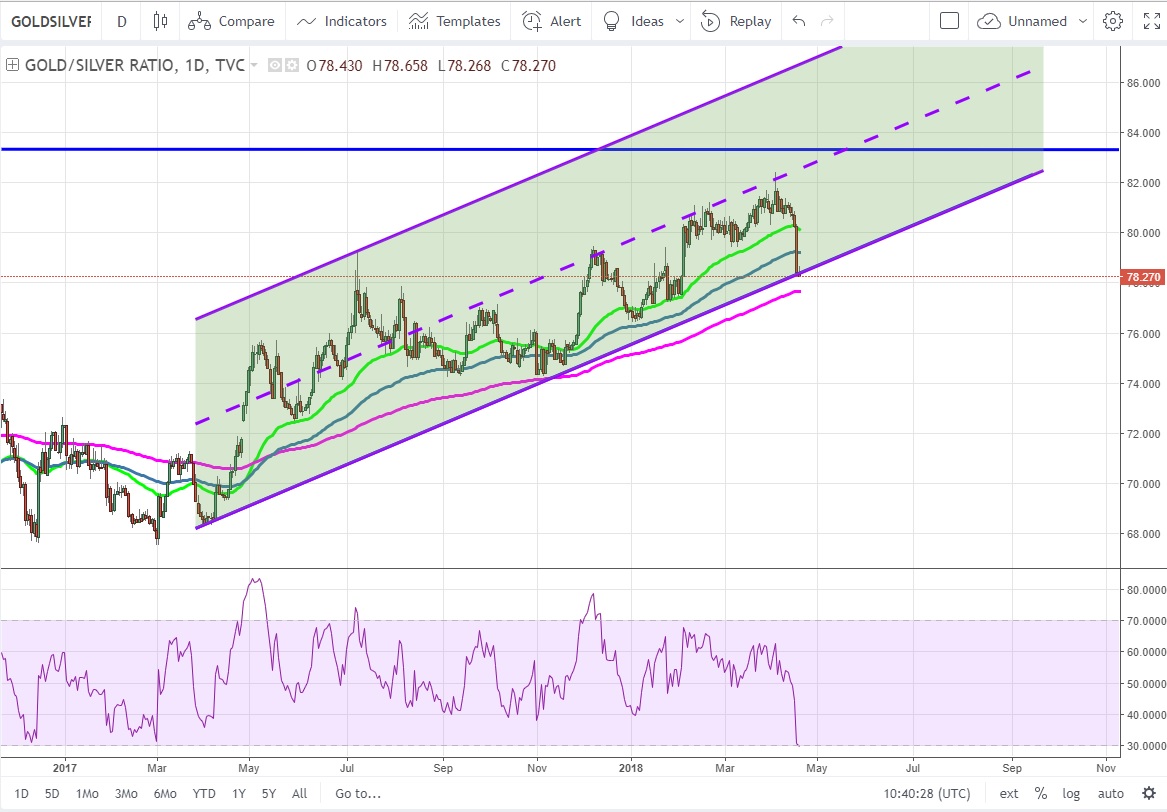Open bottom-right chart settings gear
The width and height of the screenshot is (1167, 812).
pos(1149,793)
